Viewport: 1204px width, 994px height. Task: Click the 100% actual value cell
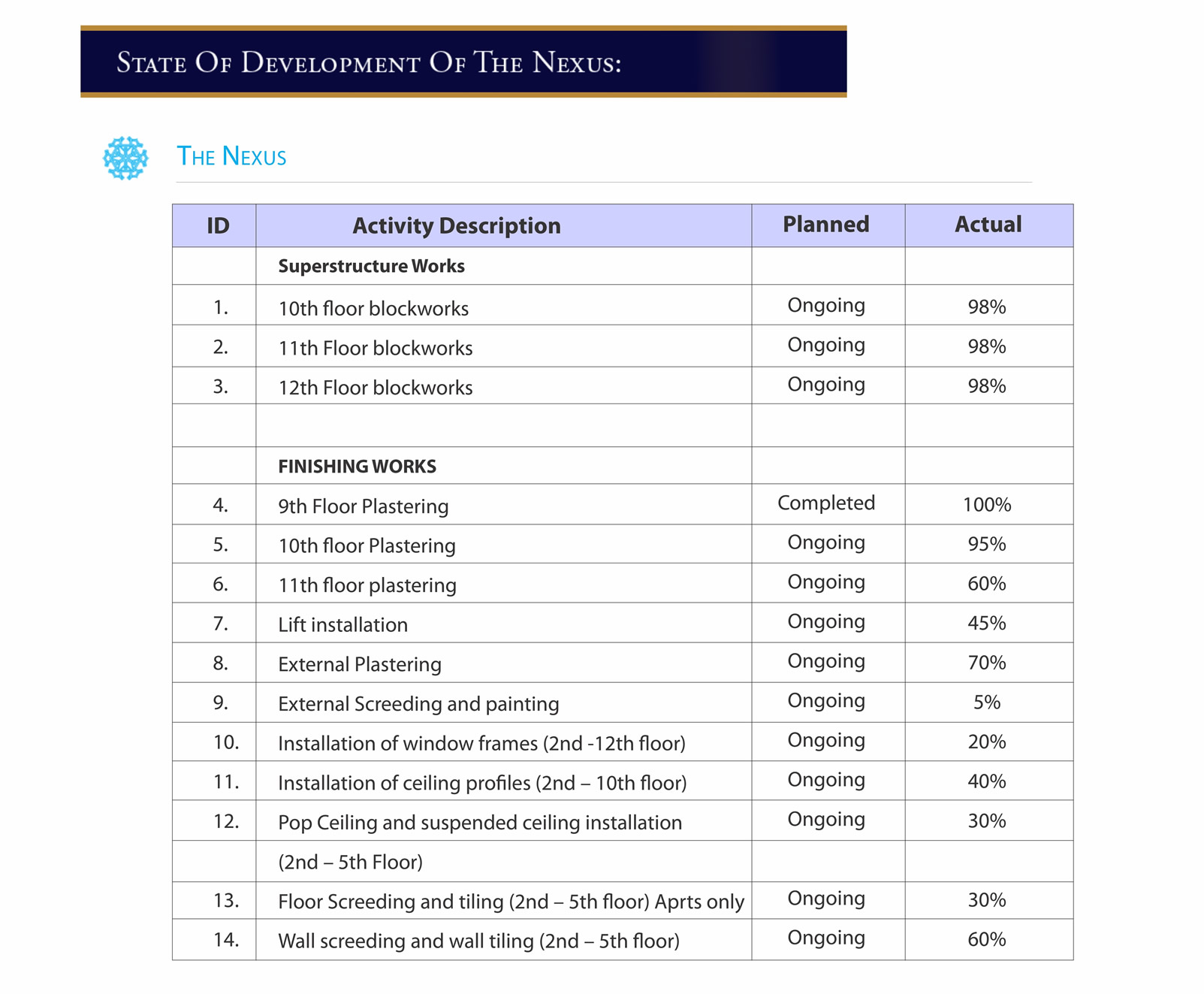[x=986, y=505]
